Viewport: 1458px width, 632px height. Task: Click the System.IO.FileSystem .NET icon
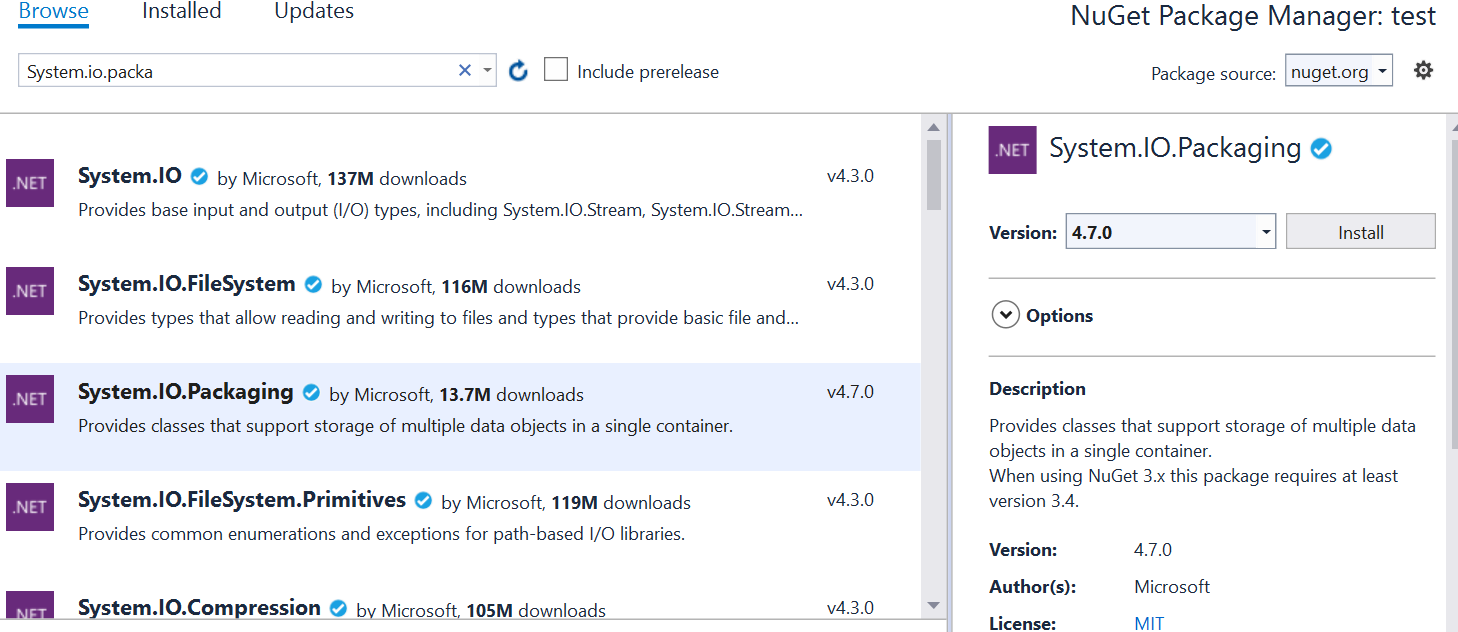pyautogui.click(x=30, y=291)
